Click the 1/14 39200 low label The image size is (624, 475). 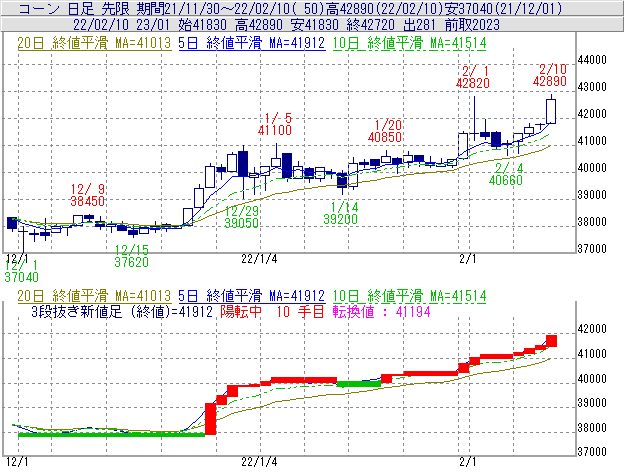pos(341,213)
